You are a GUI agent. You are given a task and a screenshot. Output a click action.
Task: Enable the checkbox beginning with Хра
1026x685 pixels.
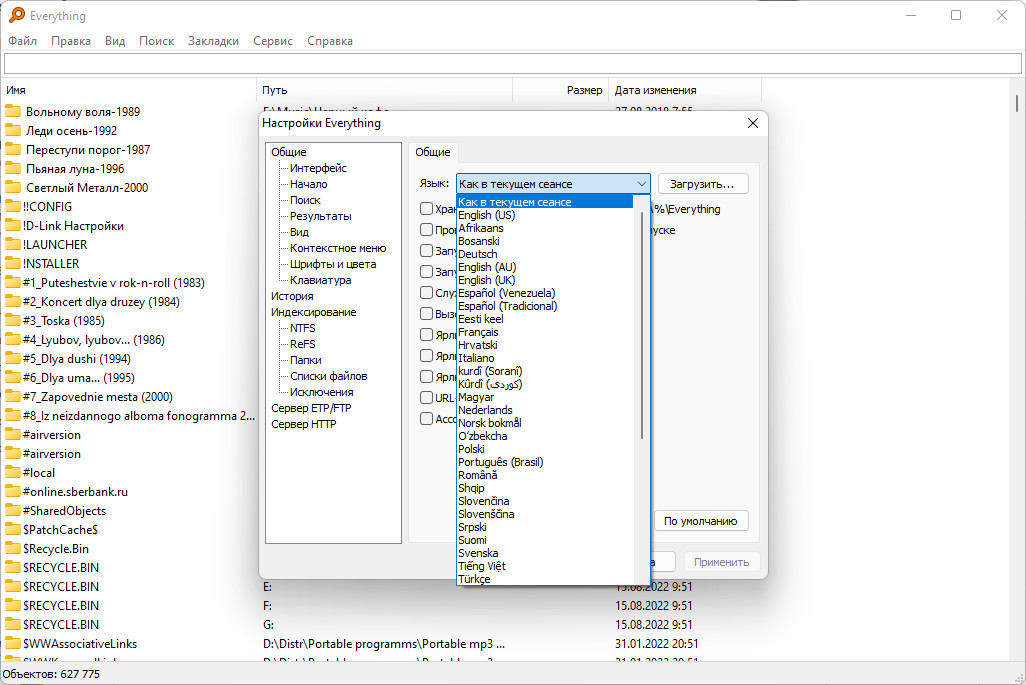coord(427,209)
